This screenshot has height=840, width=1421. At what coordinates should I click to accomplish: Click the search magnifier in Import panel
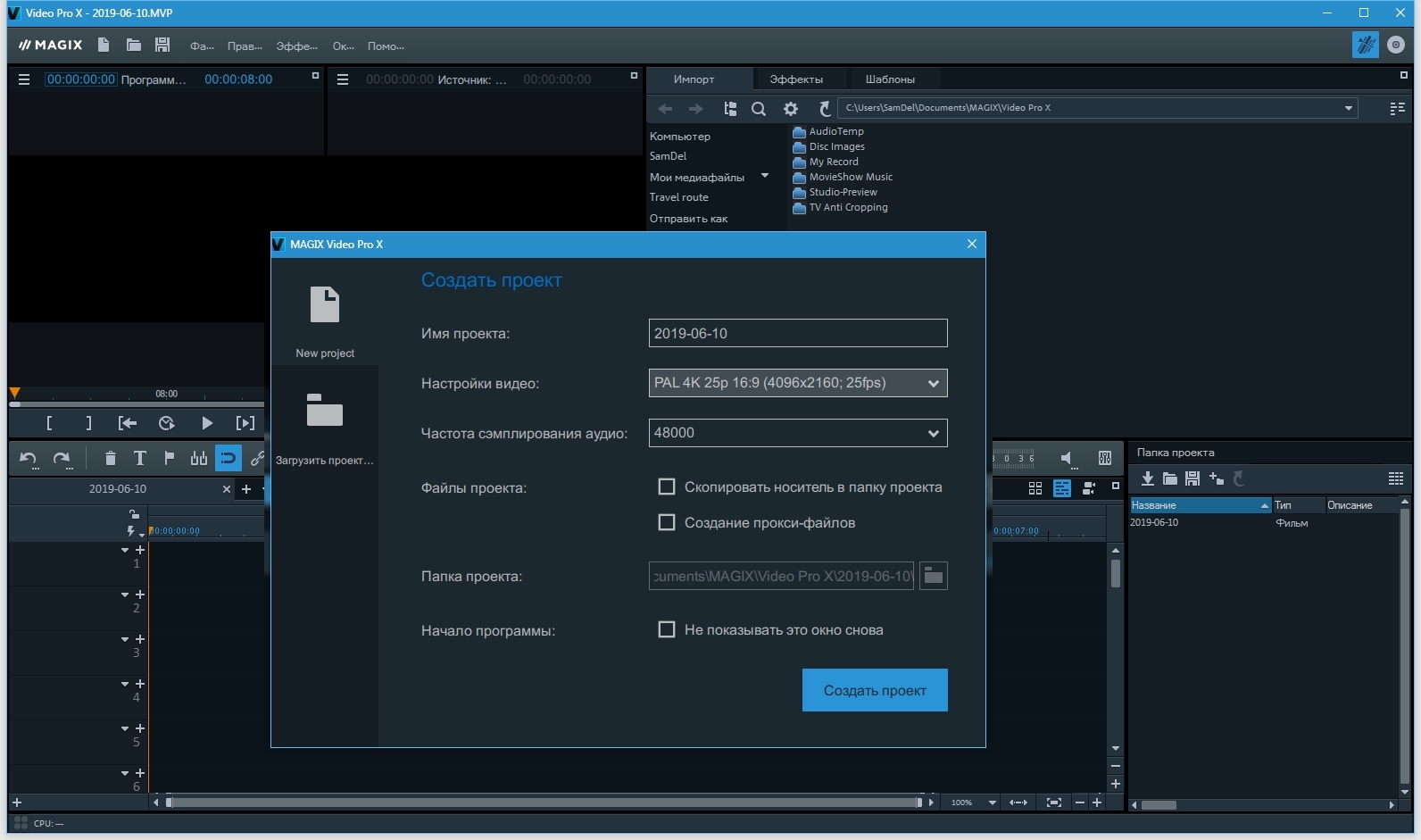pos(759,109)
